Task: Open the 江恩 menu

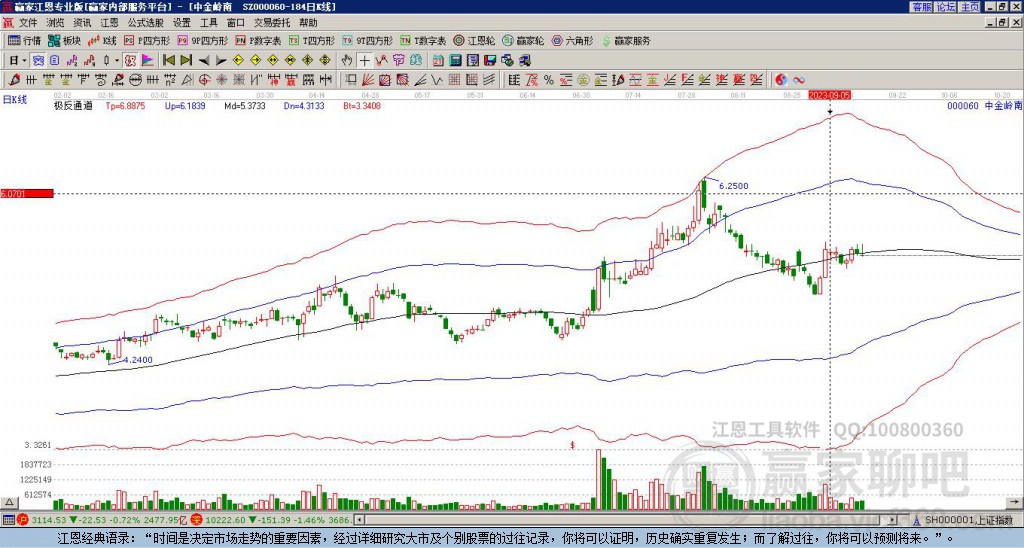Action: 109,23
